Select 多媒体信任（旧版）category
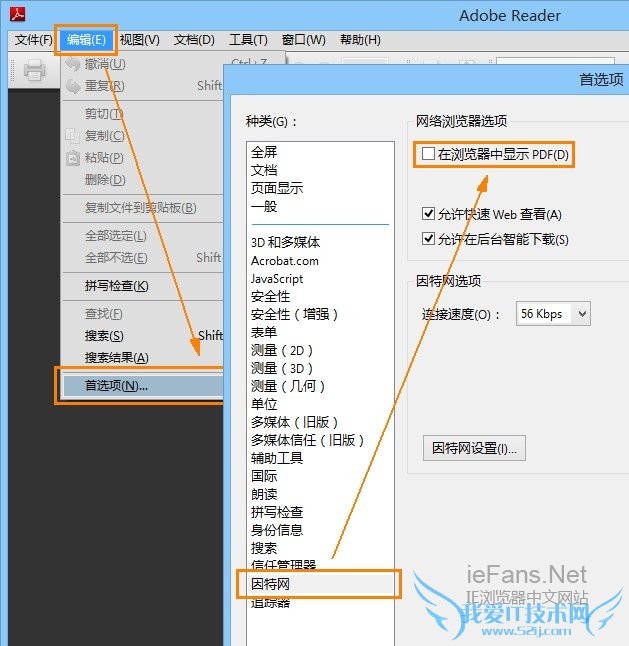 click(308, 440)
